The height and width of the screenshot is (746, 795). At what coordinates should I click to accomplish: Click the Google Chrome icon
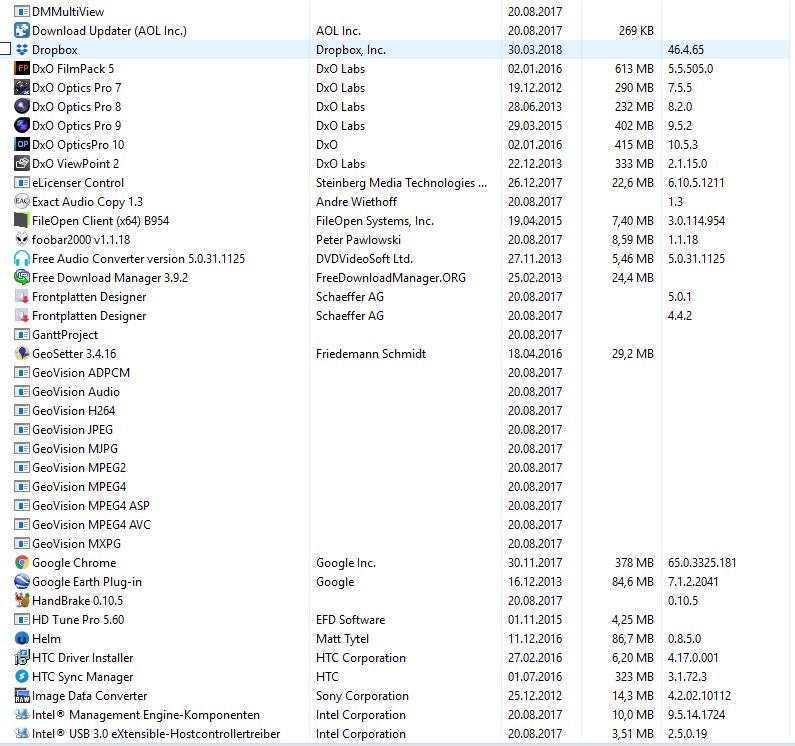(22, 562)
